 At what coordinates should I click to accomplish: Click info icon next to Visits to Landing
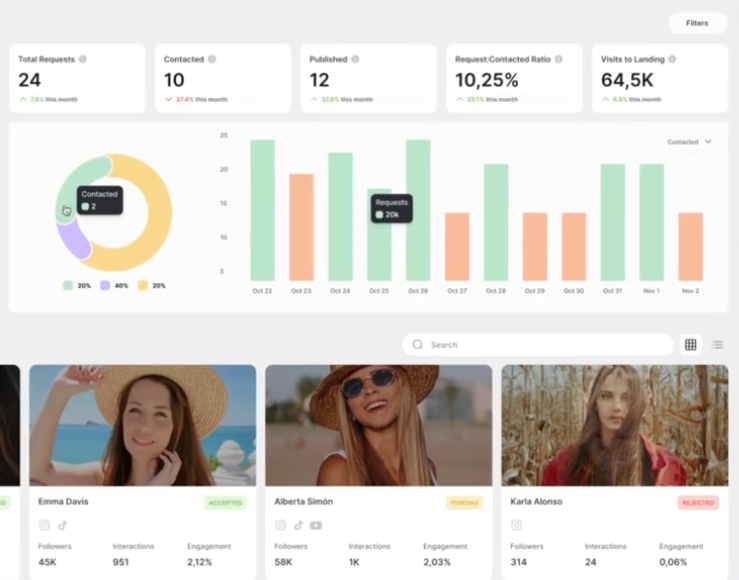tap(672, 59)
